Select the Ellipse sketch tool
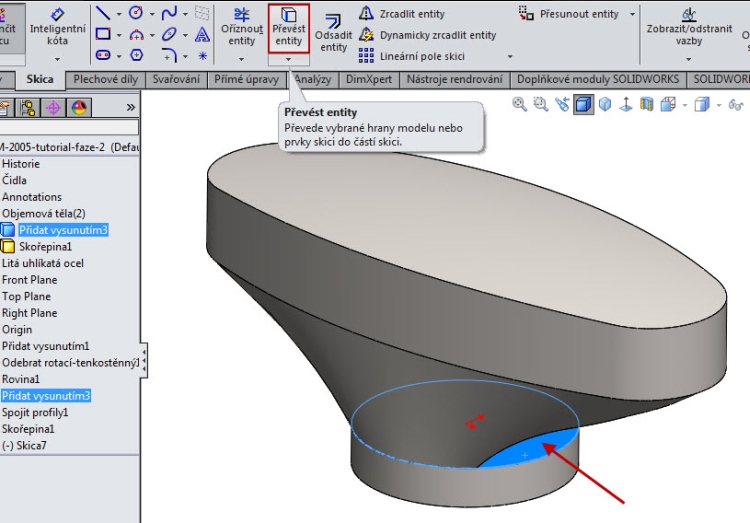This screenshot has height=523, width=750. [x=169, y=34]
